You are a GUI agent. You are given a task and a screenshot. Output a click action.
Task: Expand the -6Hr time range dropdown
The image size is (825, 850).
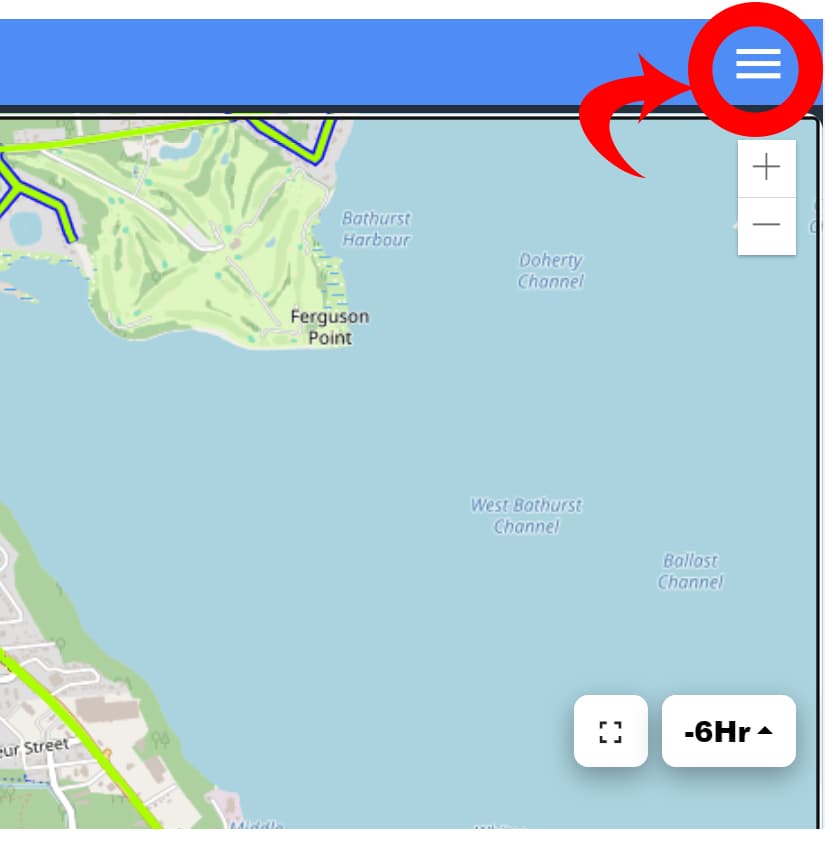coord(729,731)
